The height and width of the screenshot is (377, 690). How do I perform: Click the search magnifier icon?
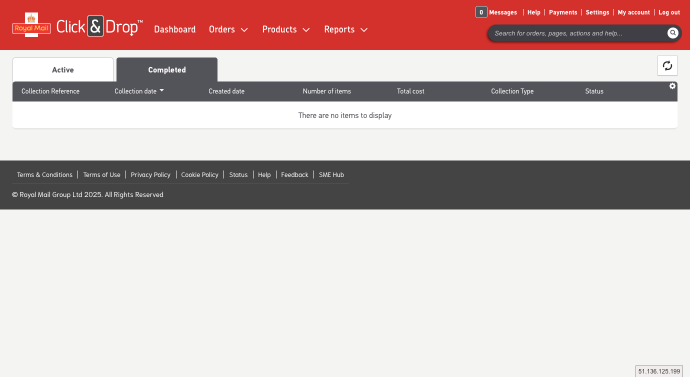672,33
